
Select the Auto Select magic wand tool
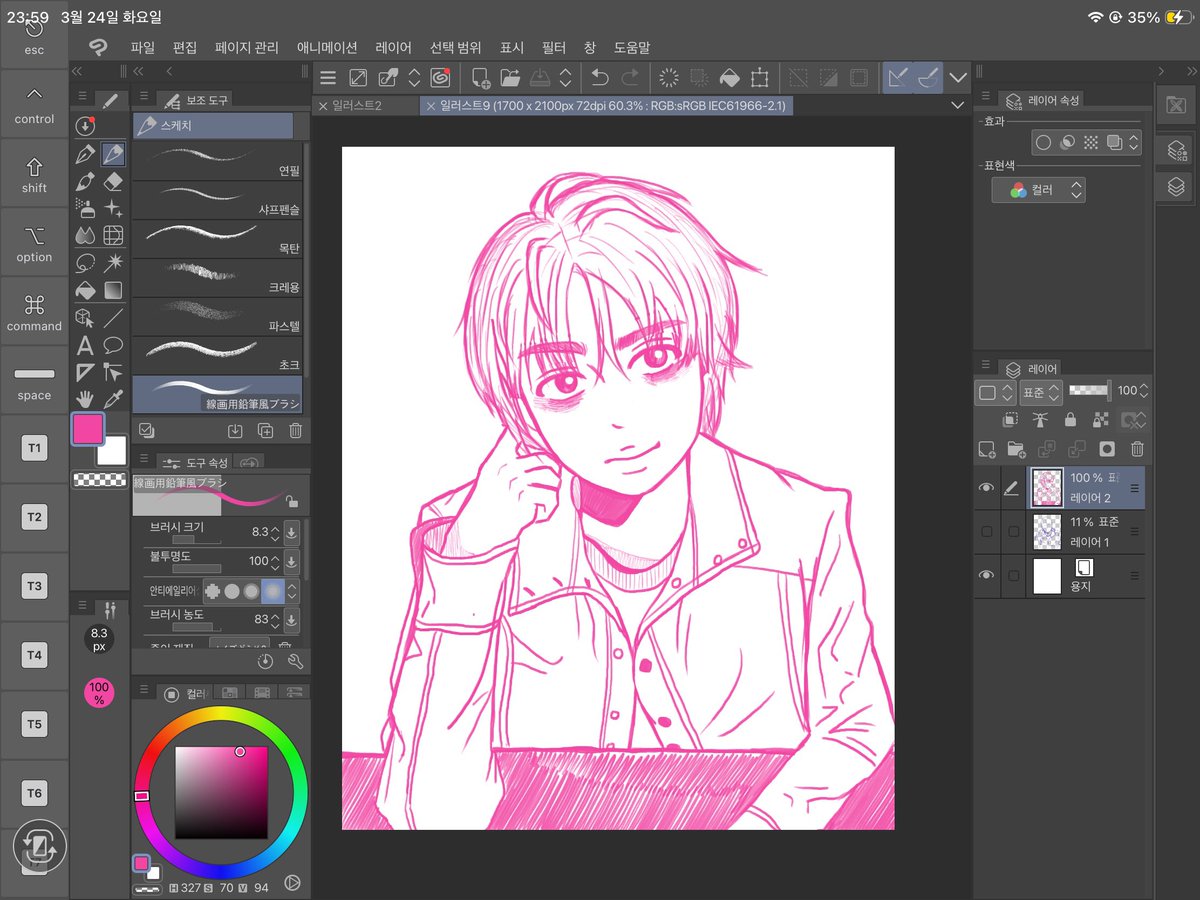tap(113, 263)
